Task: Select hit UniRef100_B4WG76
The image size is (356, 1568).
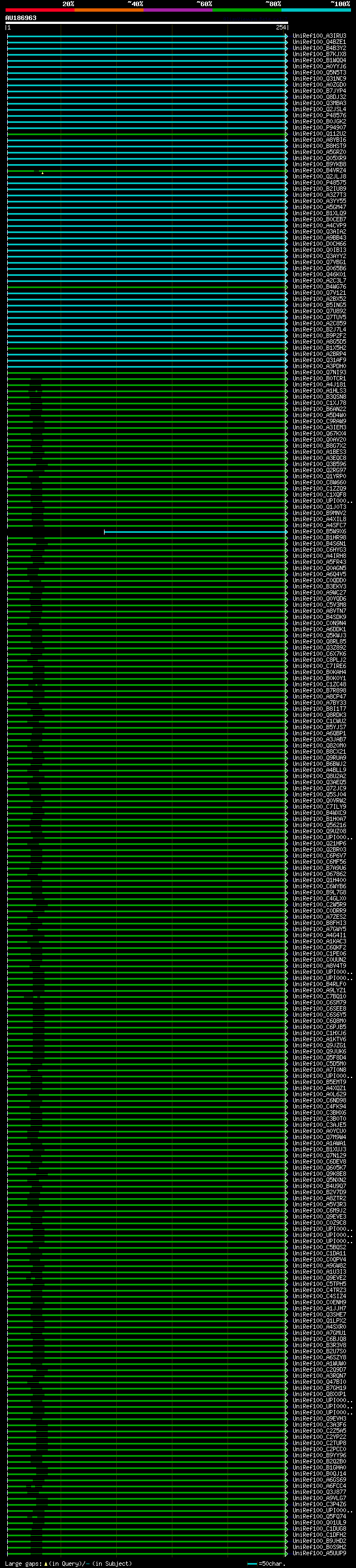Action: pos(319,286)
